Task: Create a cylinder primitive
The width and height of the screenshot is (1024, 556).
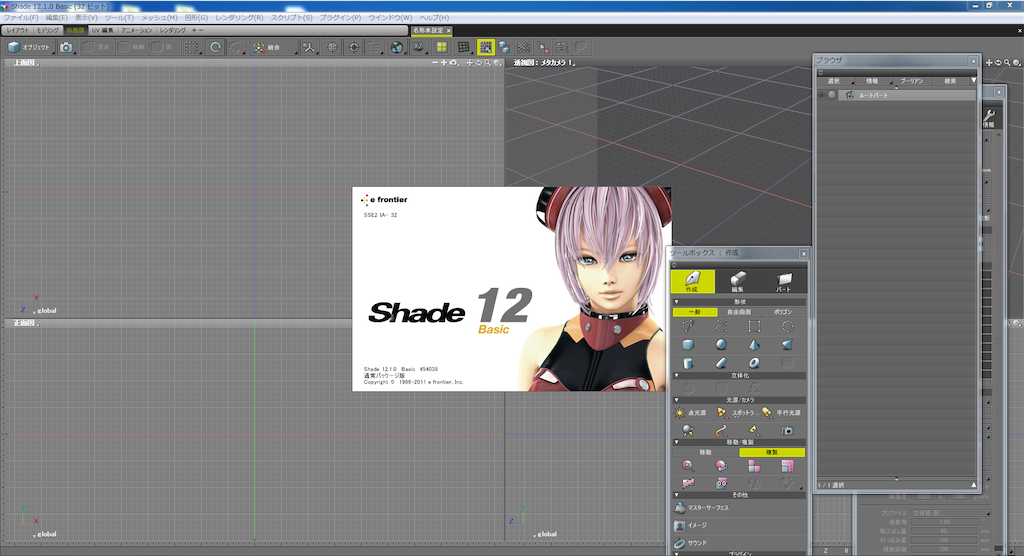Action: [688, 363]
